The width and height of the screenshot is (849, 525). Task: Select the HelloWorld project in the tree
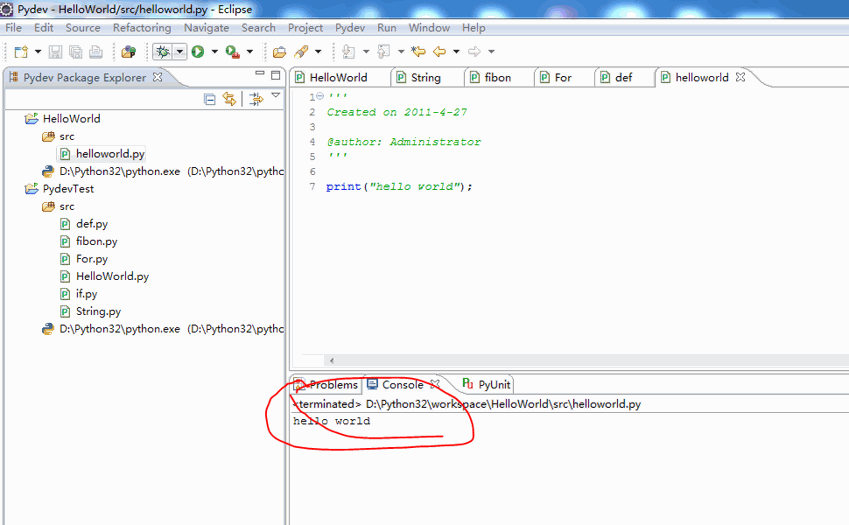[x=71, y=119]
